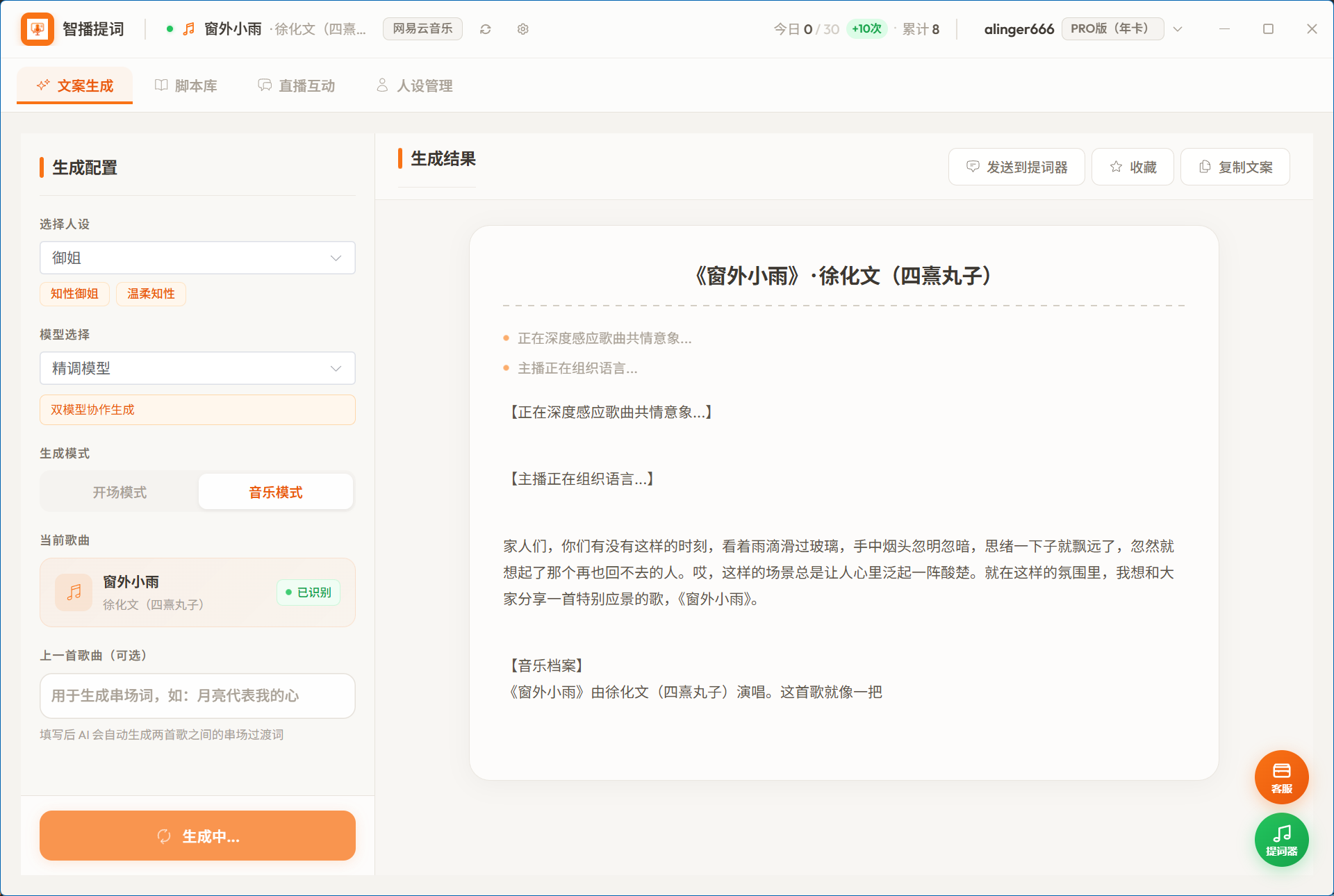This screenshot has width=1334, height=896.
Task: Click the 知性御姐 persona tag
Action: pyautogui.click(x=74, y=294)
